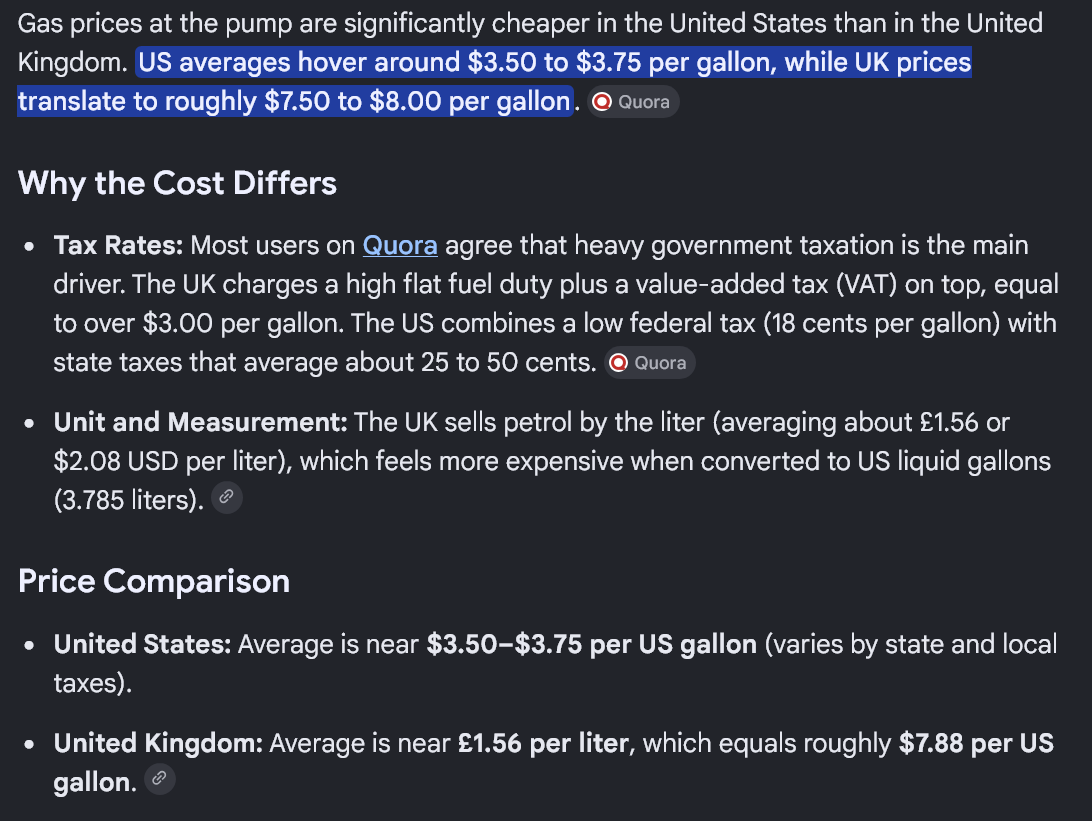Image resolution: width=1092 pixels, height=821 pixels.
Task: Follow the underlined Quora hyperlink
Action: point(400,246)
